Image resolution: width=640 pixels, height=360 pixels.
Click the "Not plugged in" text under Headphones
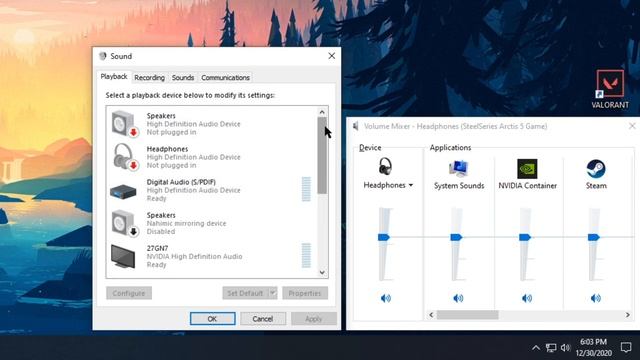pyautogui.click(x=171, y=165)
